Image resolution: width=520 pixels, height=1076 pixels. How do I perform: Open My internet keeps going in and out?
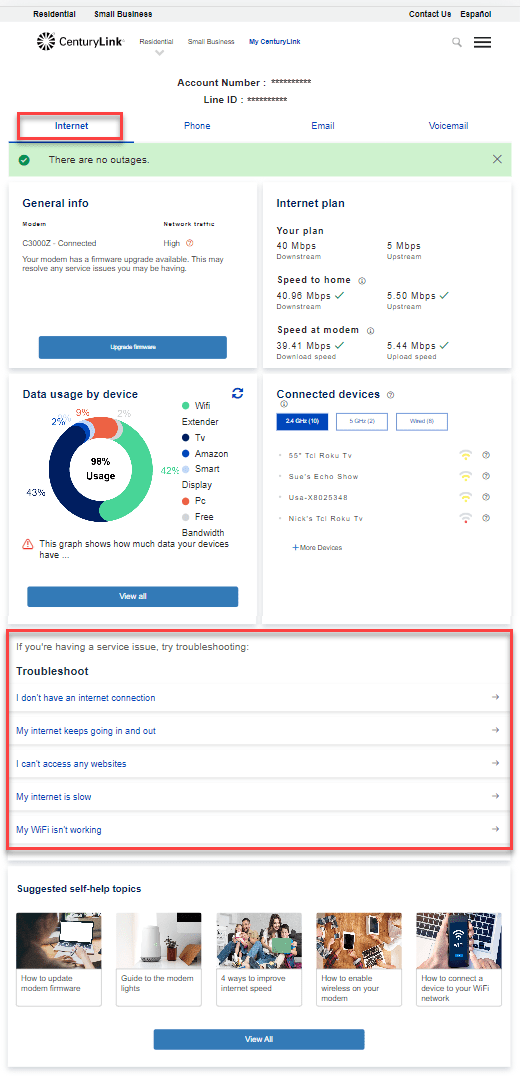[86, 730]
